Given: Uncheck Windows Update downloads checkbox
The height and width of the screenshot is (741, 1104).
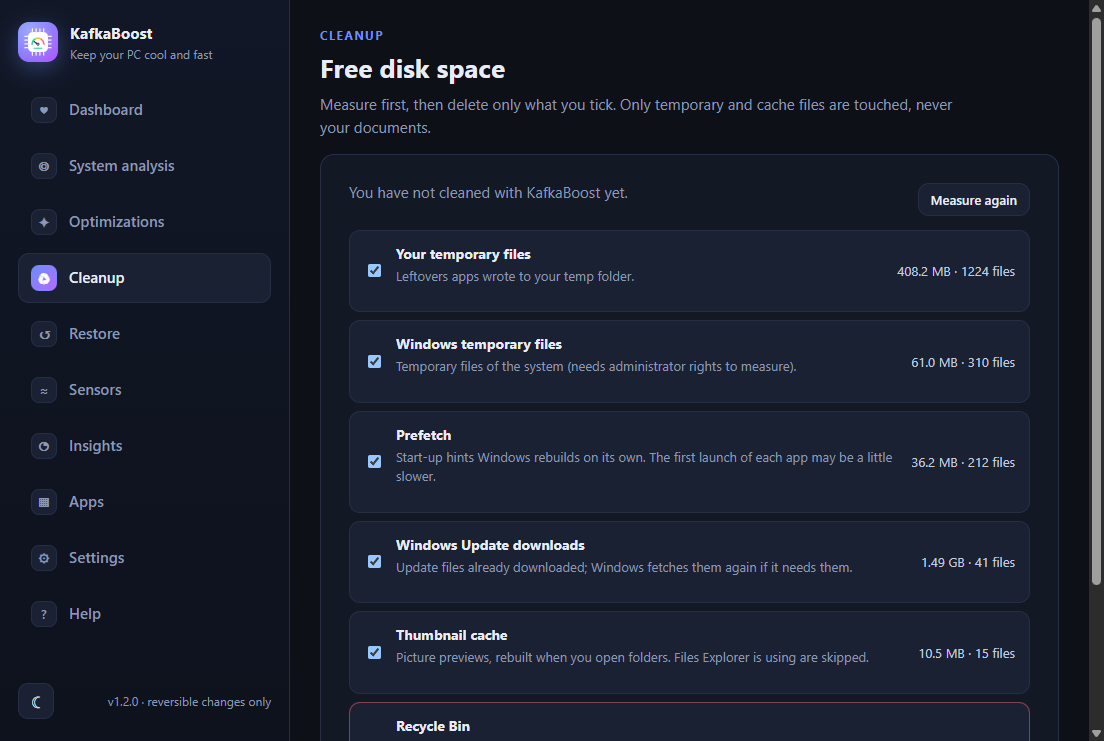Looking at the screenshot, I should [375, 561].
